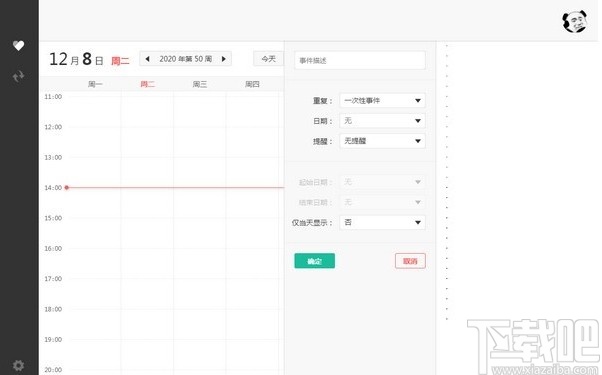
Task: Open settings gear icon in sidebar
Action: pos(18,365)
